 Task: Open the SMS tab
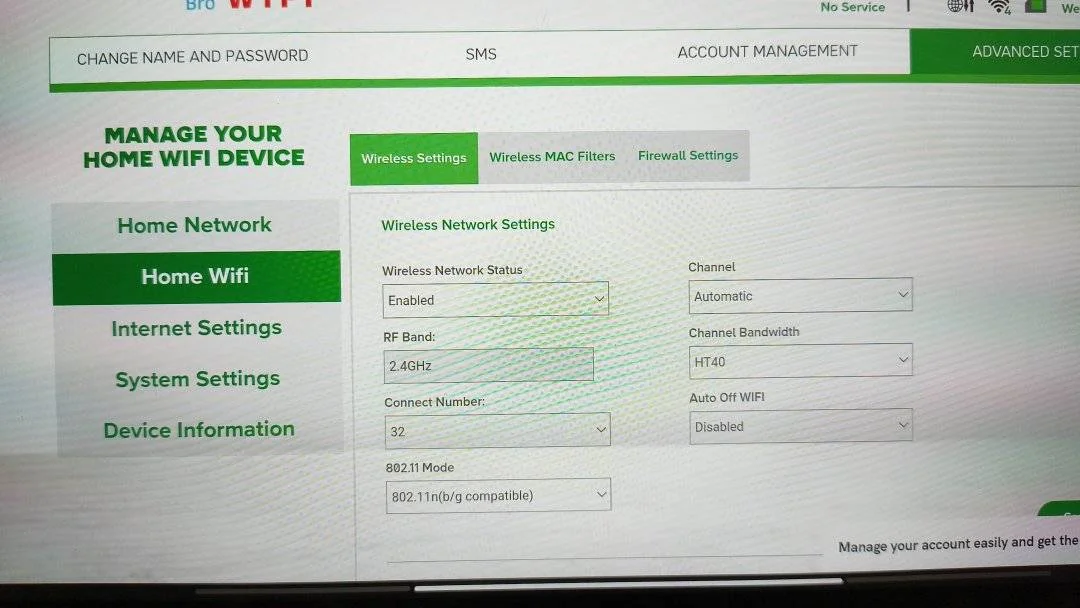pyautogui.click(x=481, y=54)
